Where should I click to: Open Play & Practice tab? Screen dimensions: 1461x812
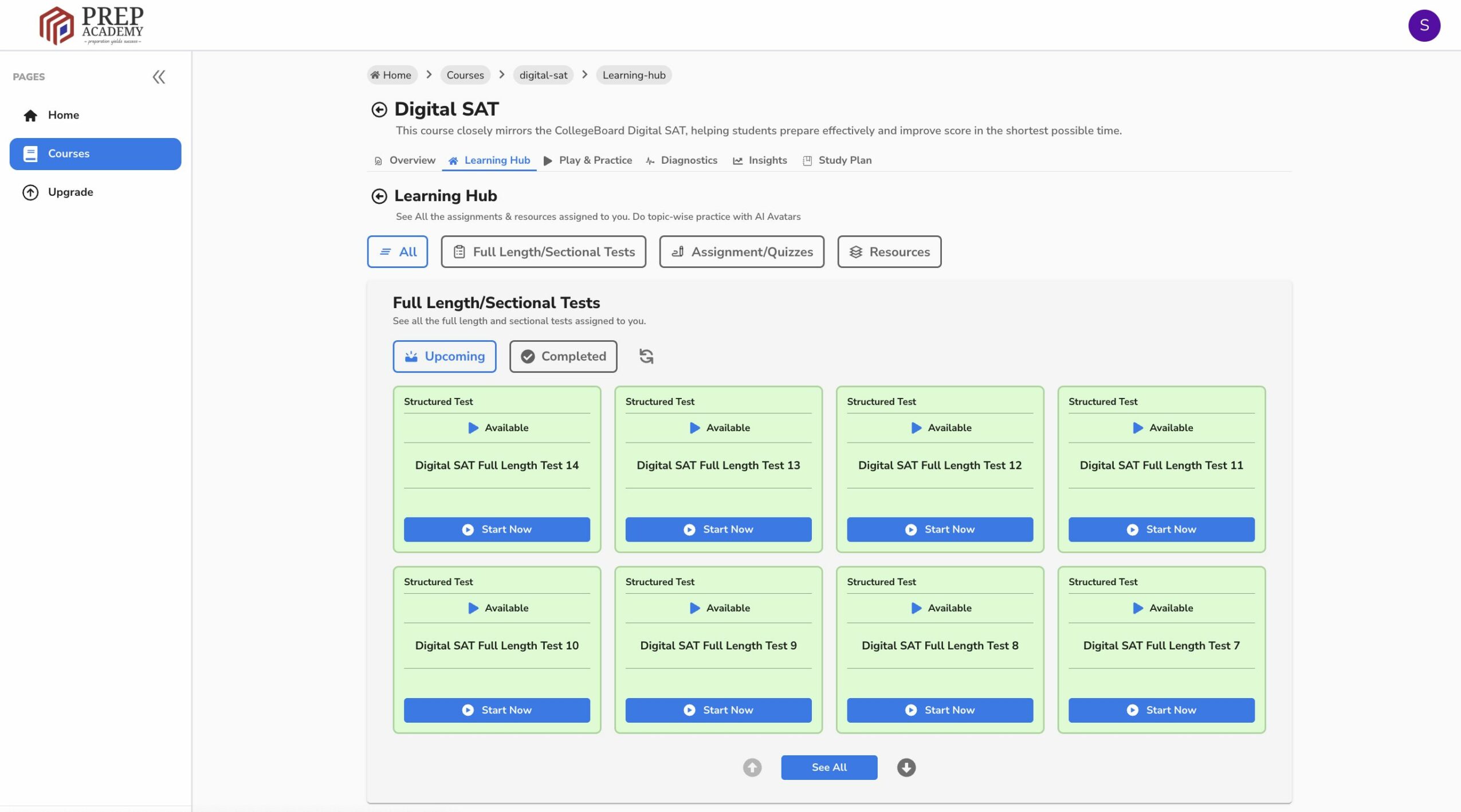[x=588, y=160]
